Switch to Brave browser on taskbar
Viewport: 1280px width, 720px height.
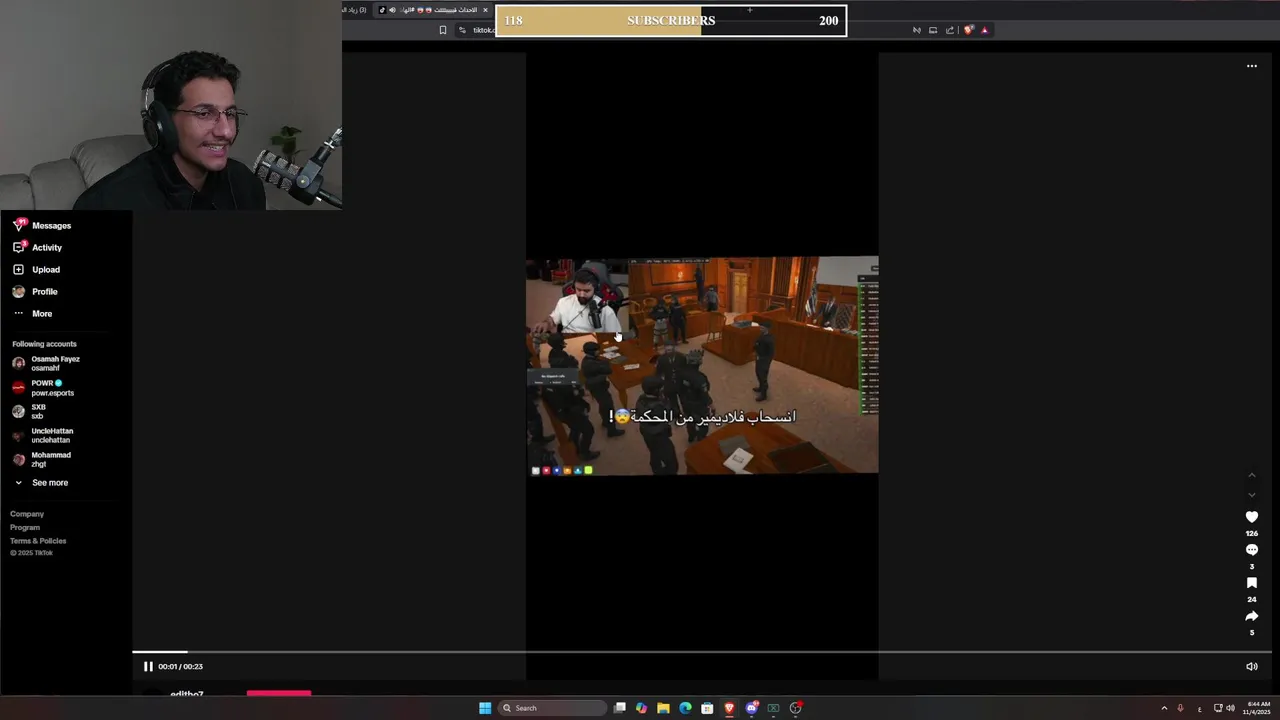pos(729,708)
